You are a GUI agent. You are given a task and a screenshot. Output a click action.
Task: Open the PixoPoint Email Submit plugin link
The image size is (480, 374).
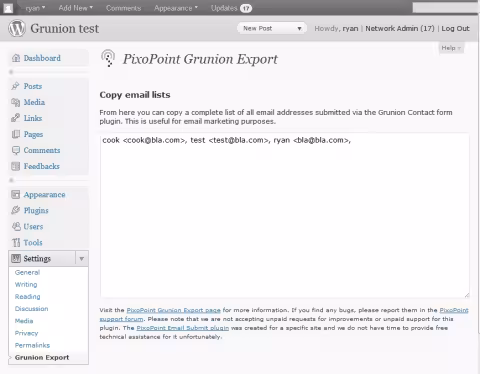pos(183,328)
